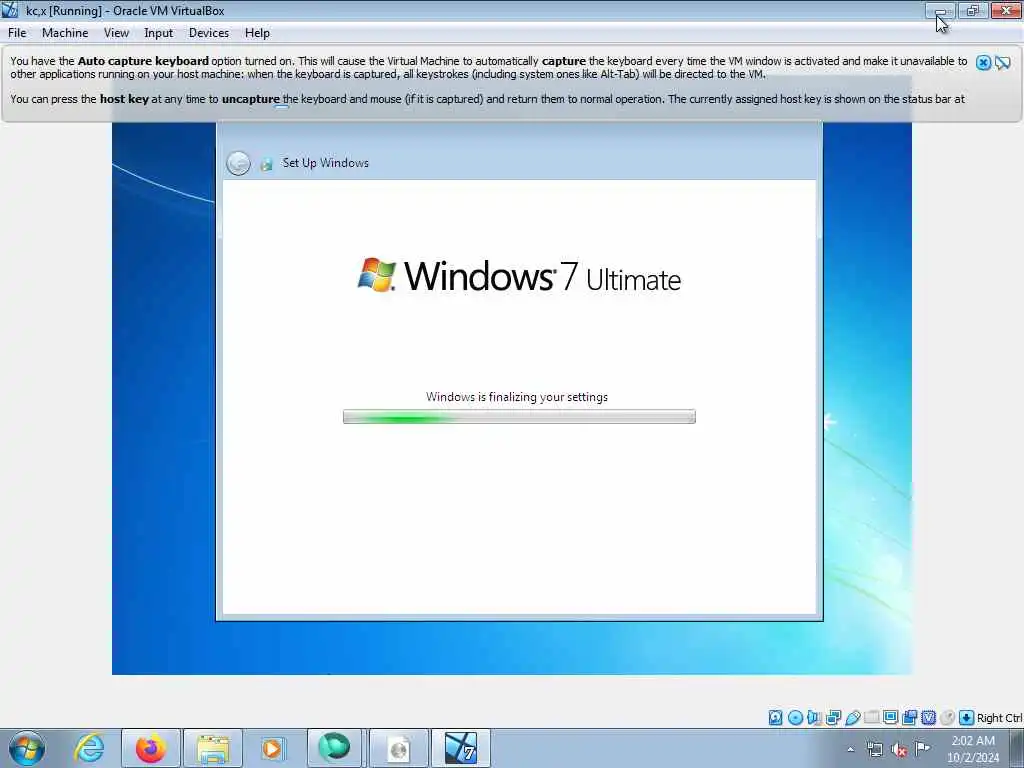Screen dimensions: 1024x768
Task: Open the audio status bar indicator
Action: coord(814,718)
